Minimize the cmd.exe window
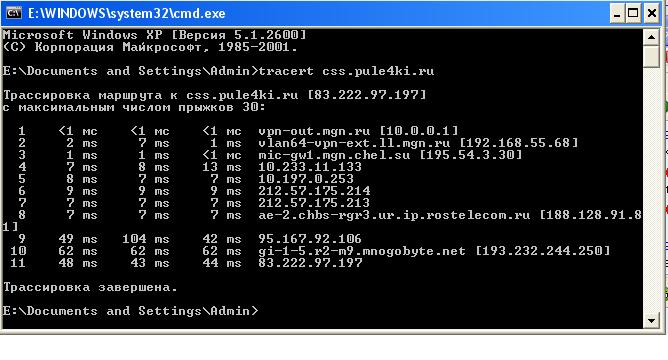 616,13
